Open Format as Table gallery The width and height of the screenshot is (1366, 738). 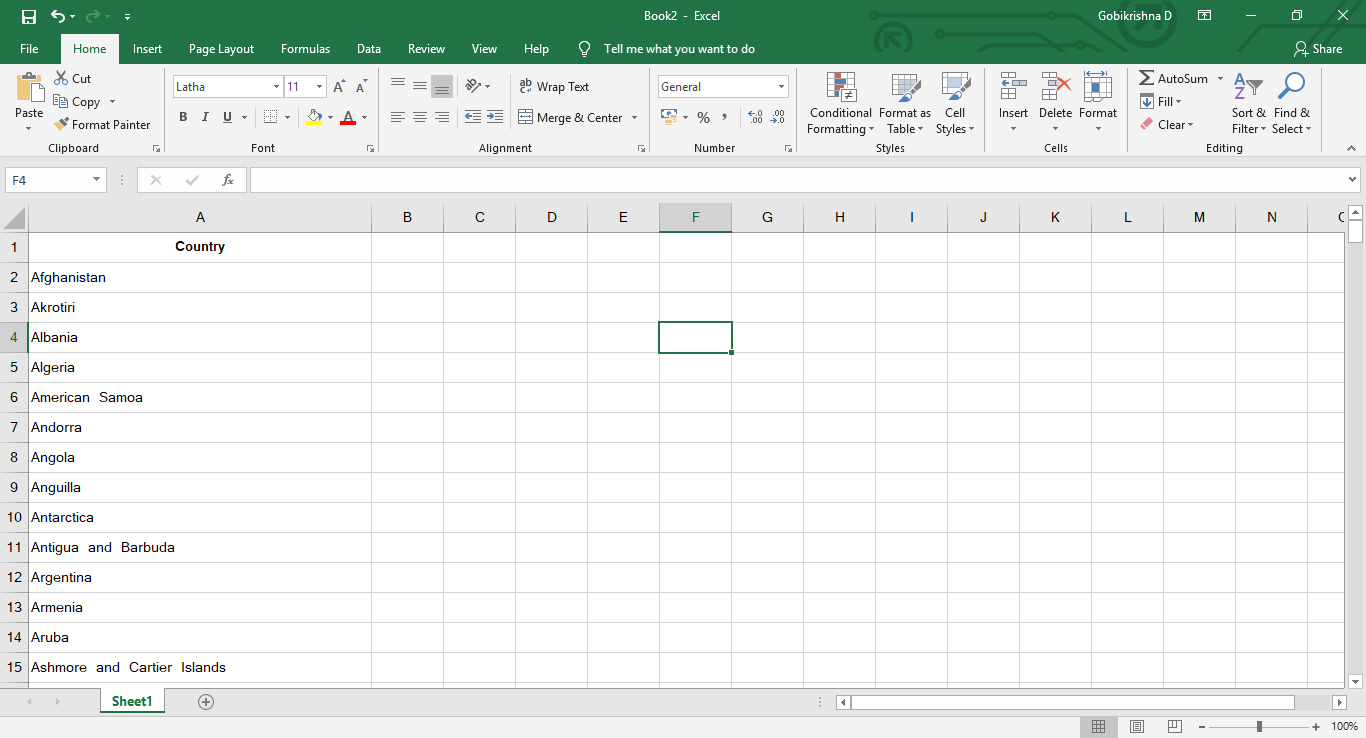click(x=905, y=104)
